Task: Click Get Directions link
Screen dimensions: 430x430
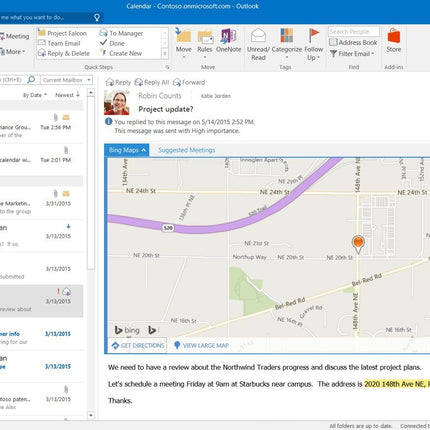Action: tap(138, 345)
